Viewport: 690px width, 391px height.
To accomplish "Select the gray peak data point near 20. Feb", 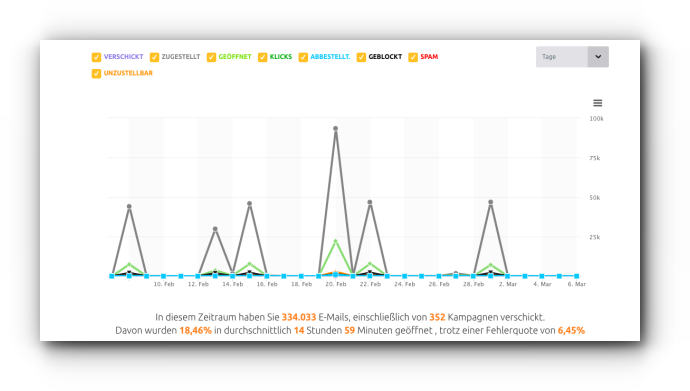I will [x=336, y=128].
